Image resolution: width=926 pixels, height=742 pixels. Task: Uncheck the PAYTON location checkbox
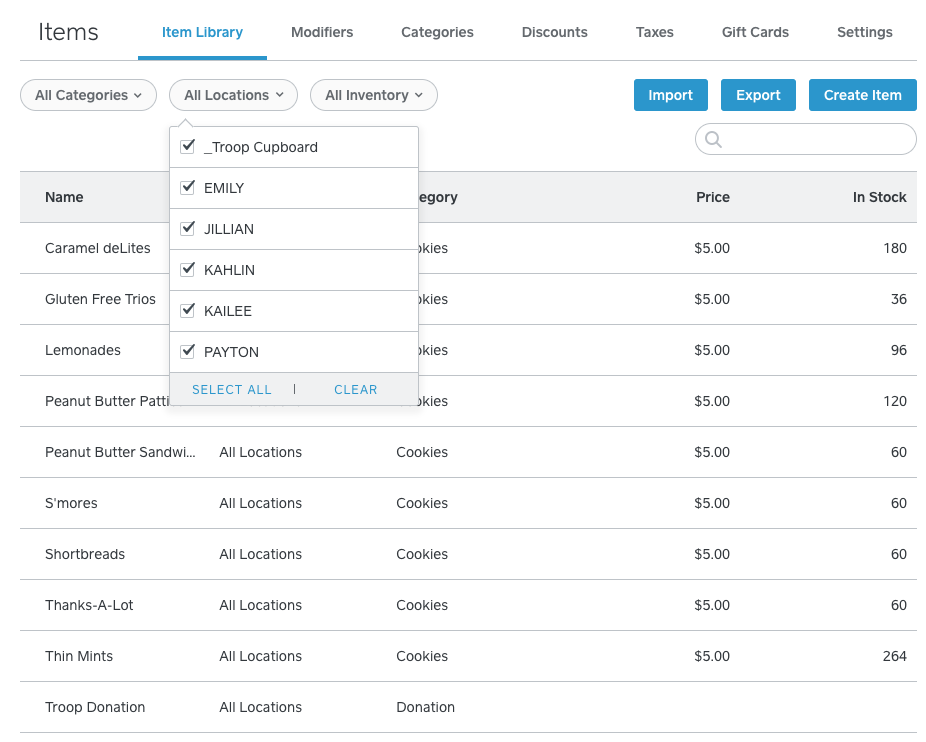(187, 352)
